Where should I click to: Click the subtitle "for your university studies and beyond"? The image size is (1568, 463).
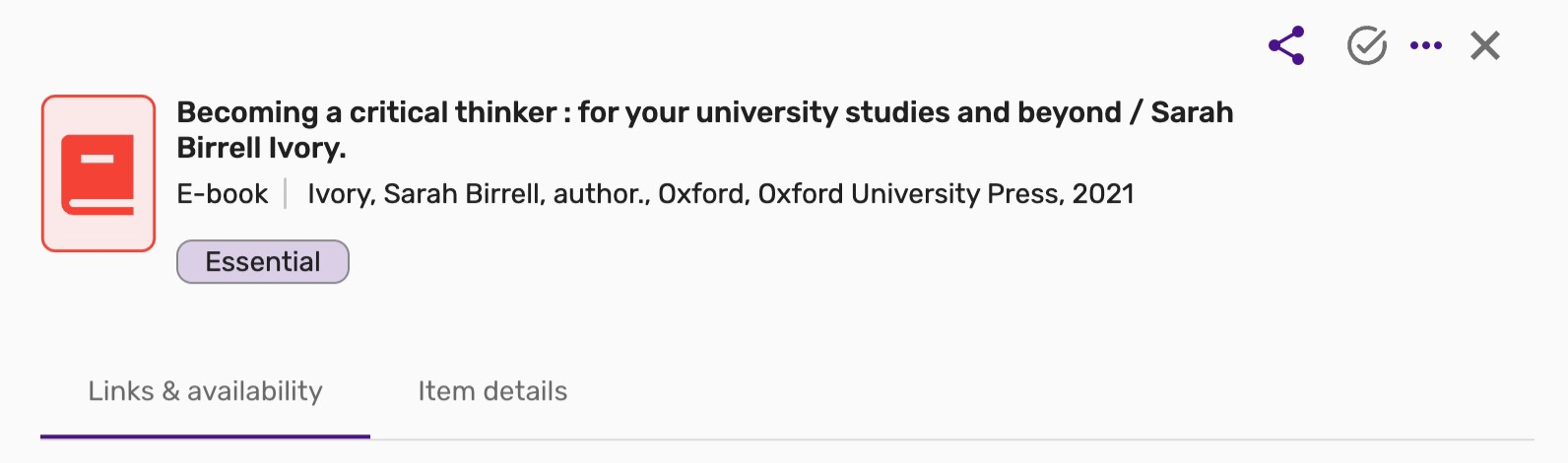(849, 112)
